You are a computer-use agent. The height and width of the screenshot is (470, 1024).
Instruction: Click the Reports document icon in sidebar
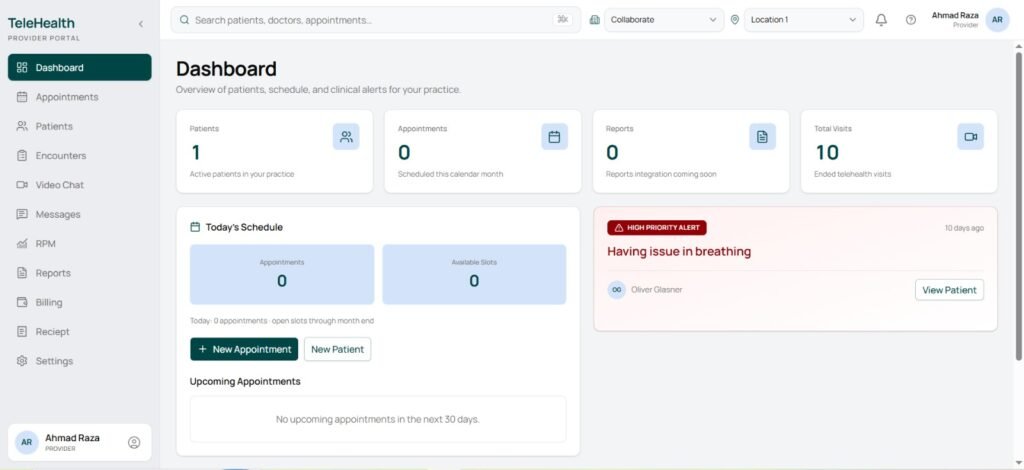point(22,273)
